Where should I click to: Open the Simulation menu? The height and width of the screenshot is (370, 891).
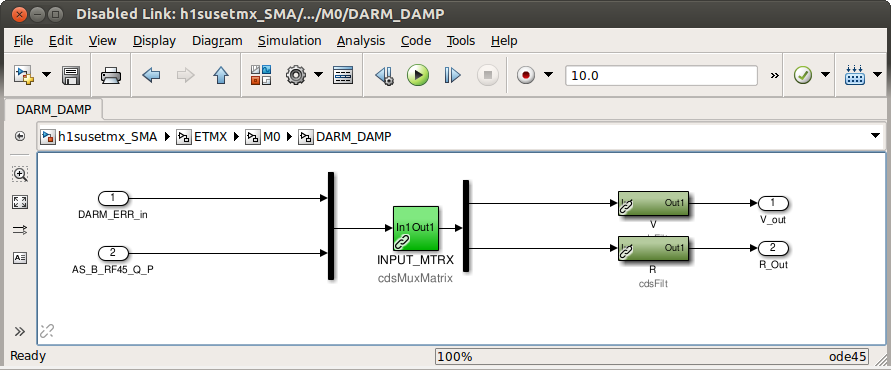[289, 41]
